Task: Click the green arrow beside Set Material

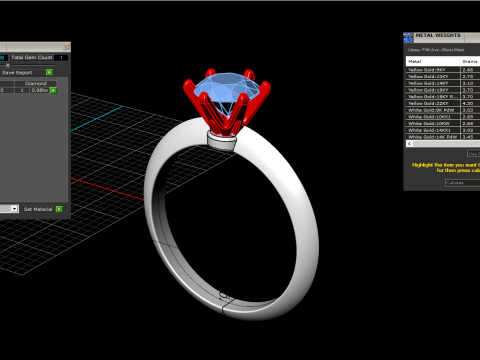Action: tap(59, 209)
